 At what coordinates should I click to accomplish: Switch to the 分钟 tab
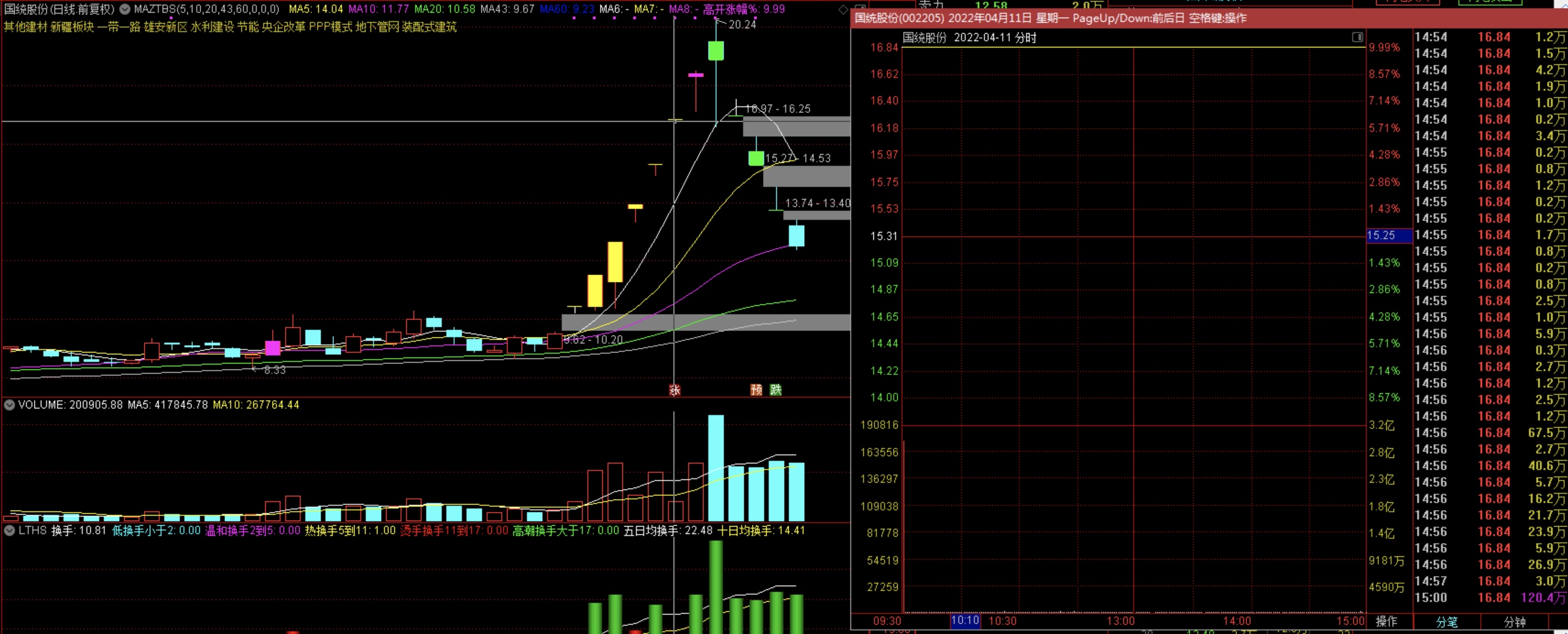[1514, 622]
